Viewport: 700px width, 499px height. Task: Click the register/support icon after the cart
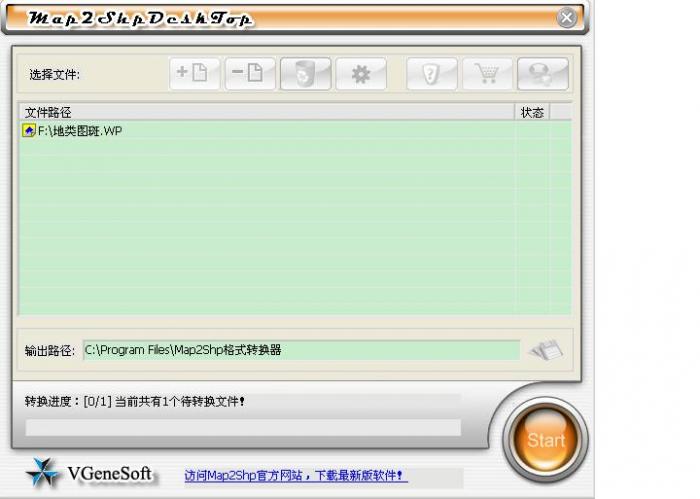click(543, 74)
